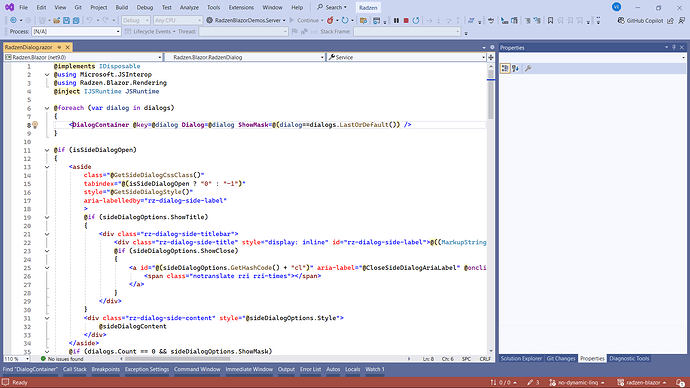Open the Property Pages wrench icon

pos(528,68)
